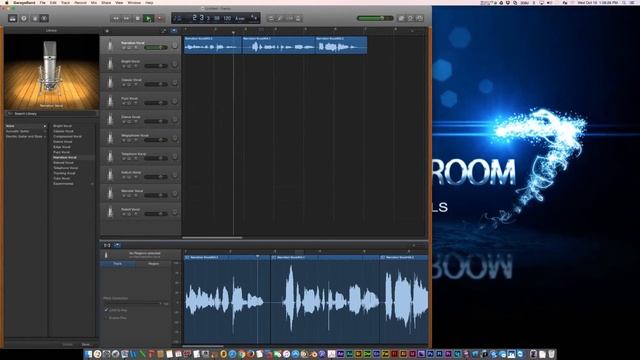
Task: Switch to the Track tab in editor
Action: pos(118,264)
